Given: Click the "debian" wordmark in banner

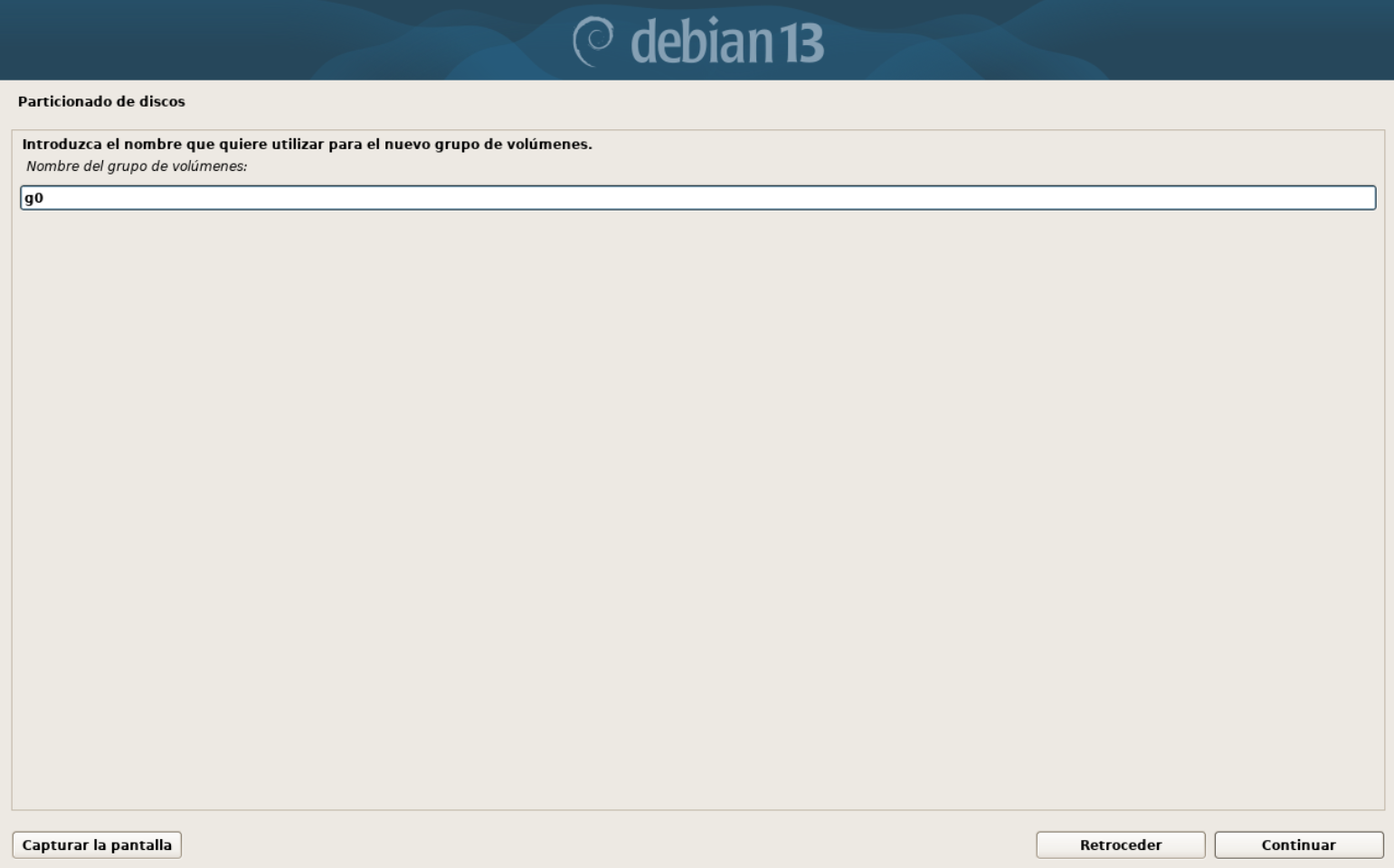Looking at the screenshot, I should click(x=702, y=42).
